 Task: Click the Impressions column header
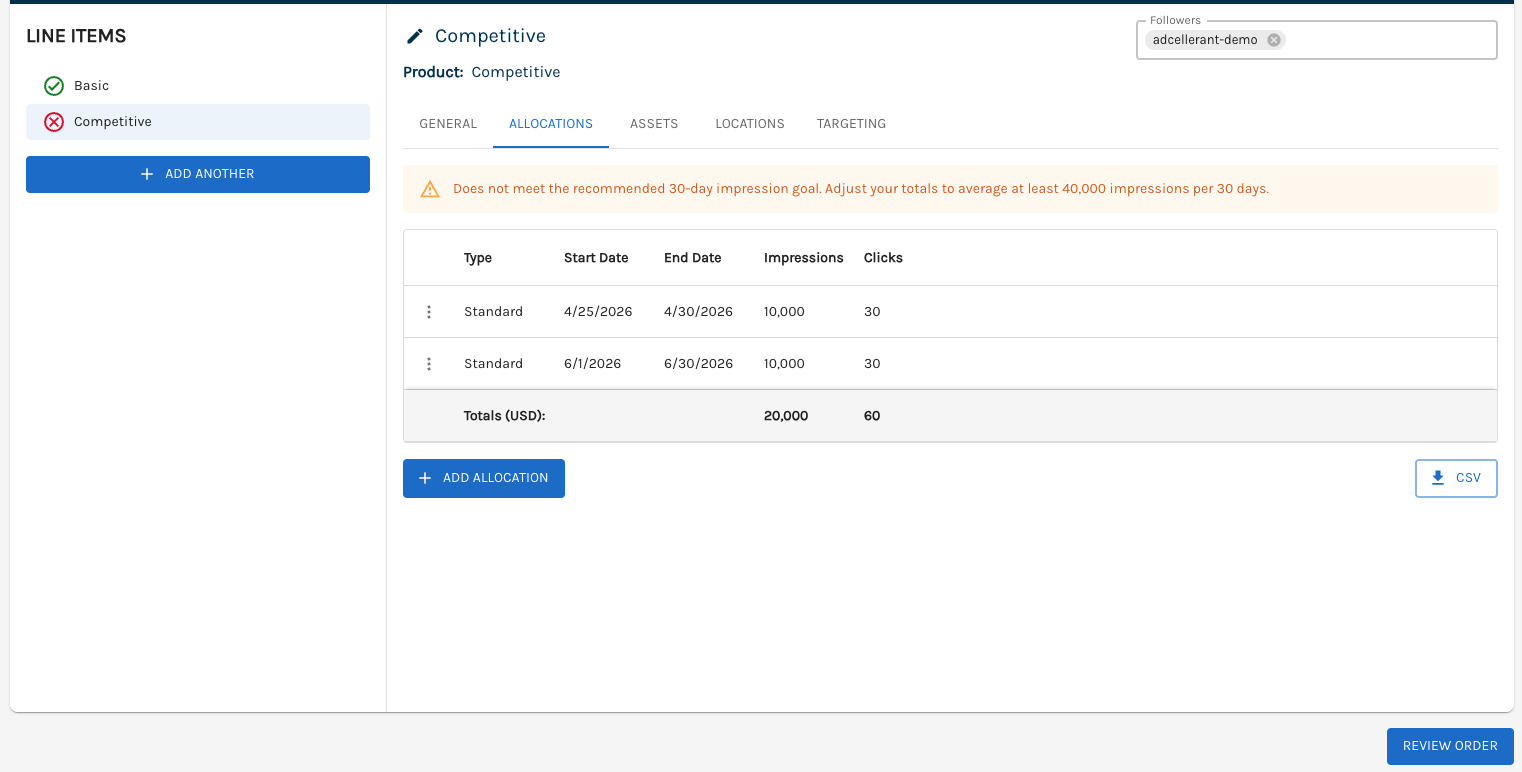click(x=804, y=258)
